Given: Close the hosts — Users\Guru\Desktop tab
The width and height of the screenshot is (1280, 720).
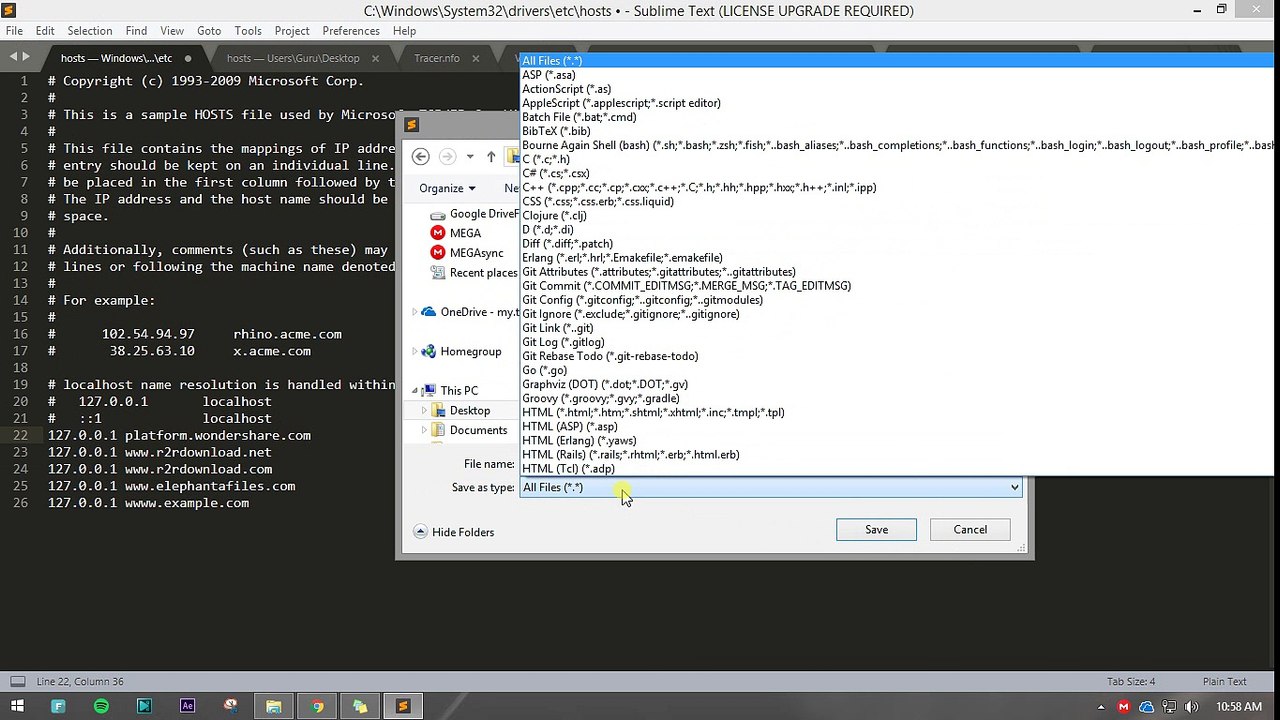Looking at the screenshot, I should (375, 58).
